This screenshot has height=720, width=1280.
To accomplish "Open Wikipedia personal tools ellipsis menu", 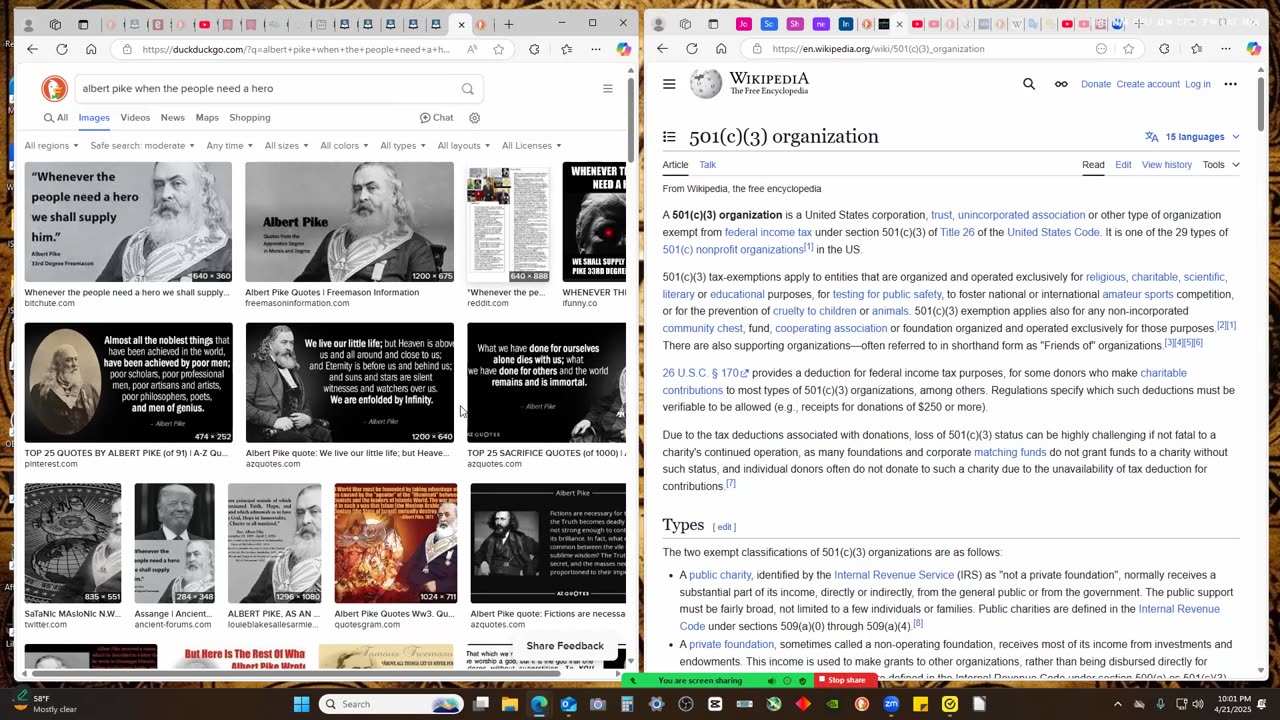I will [x=1231, y=84].
